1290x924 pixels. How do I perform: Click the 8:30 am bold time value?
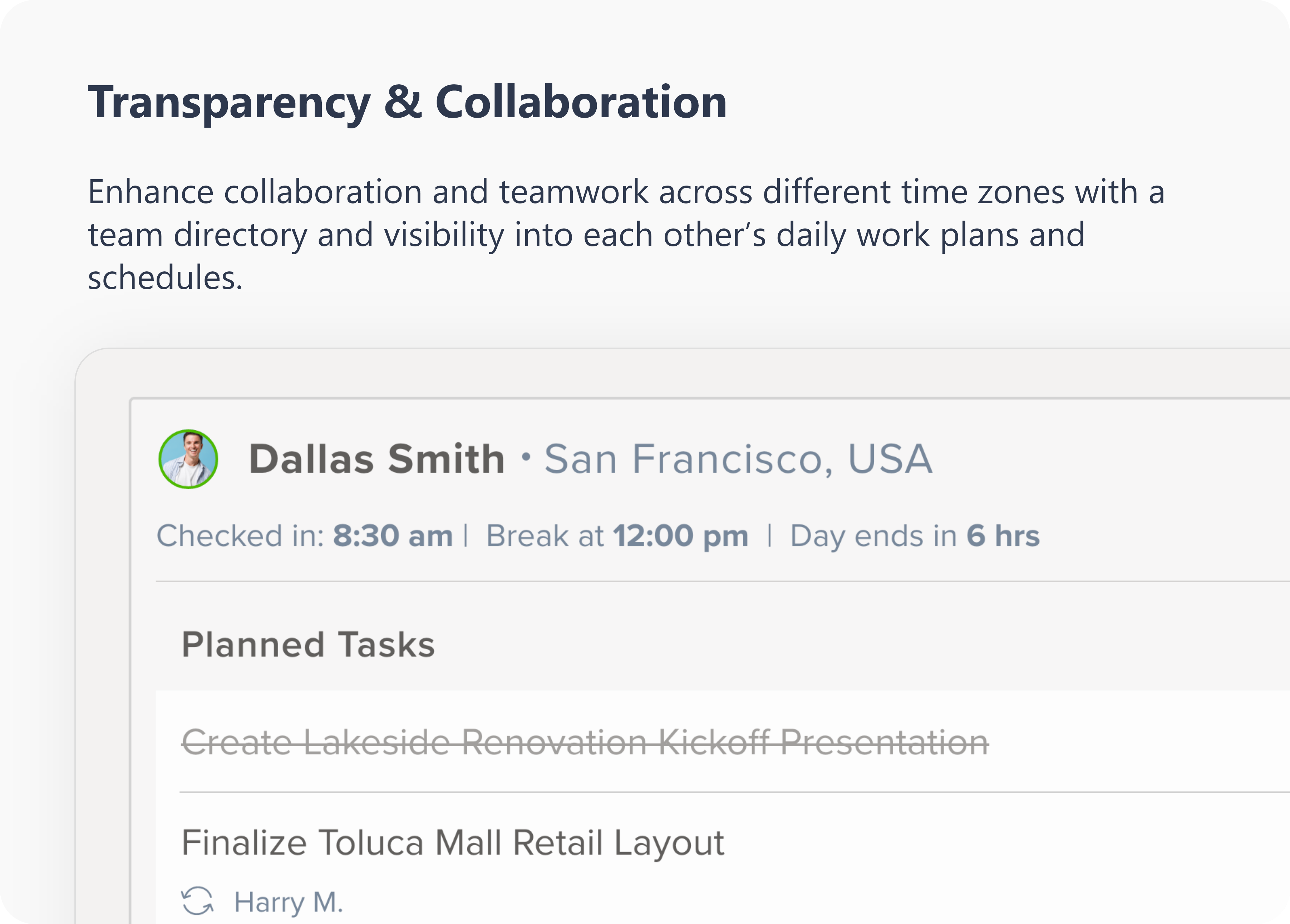click(x=393, y=536)
